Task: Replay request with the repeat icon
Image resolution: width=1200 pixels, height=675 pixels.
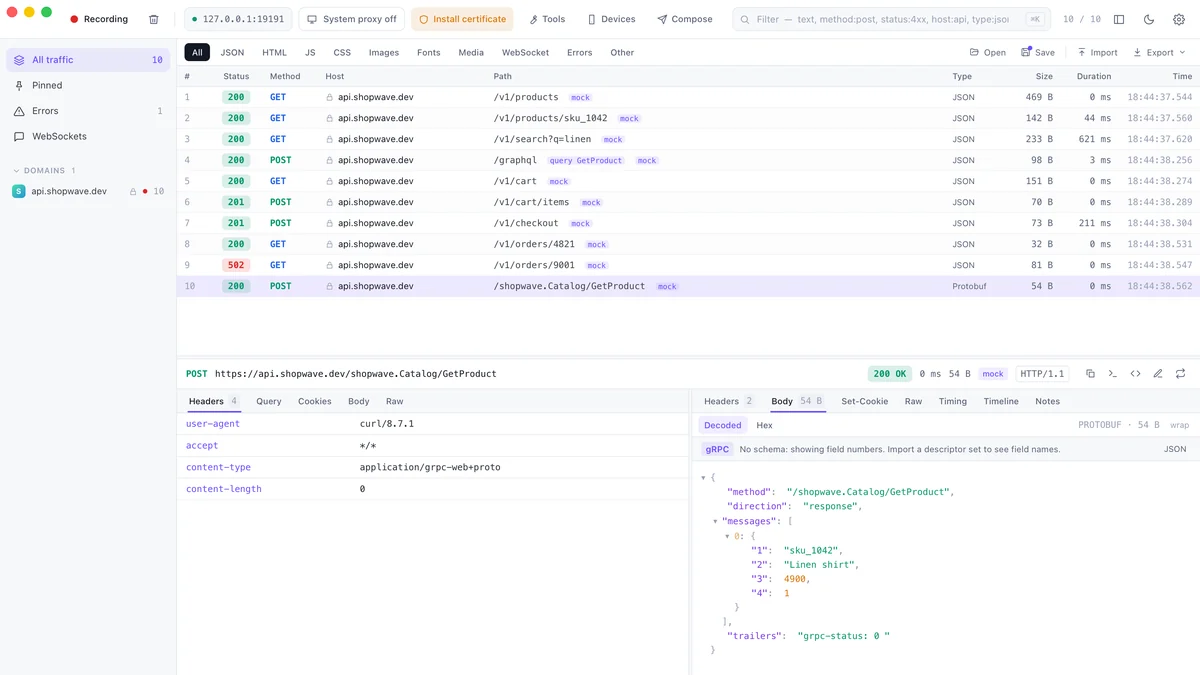Action: tap(1181, 374)
